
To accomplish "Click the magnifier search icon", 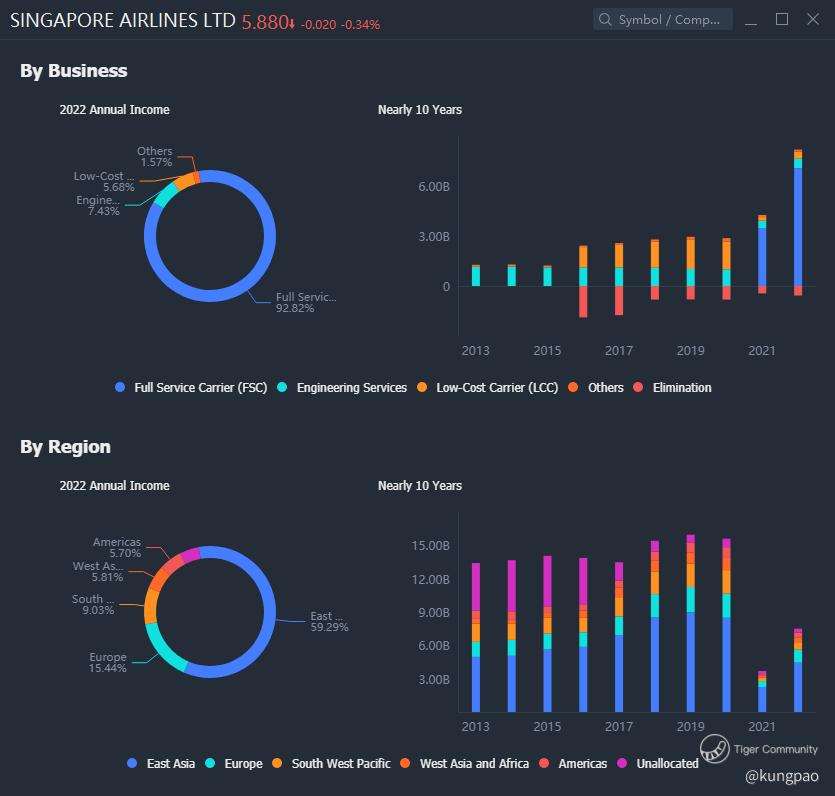I will (x=605, y=20).
